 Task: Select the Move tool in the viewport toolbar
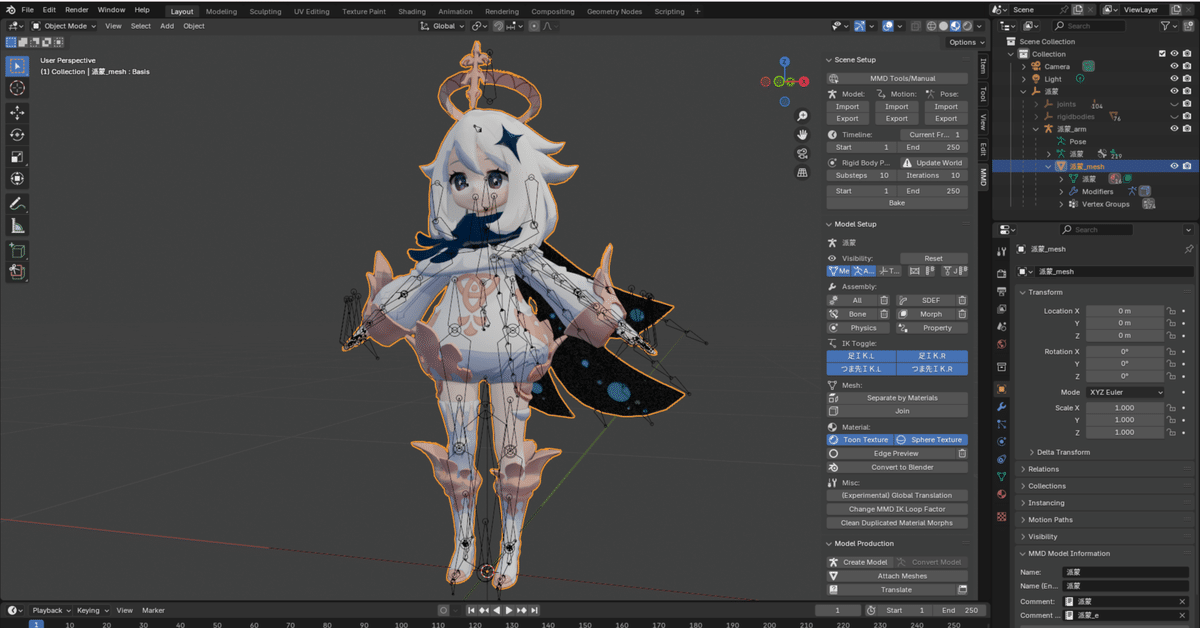click(17, 113)
